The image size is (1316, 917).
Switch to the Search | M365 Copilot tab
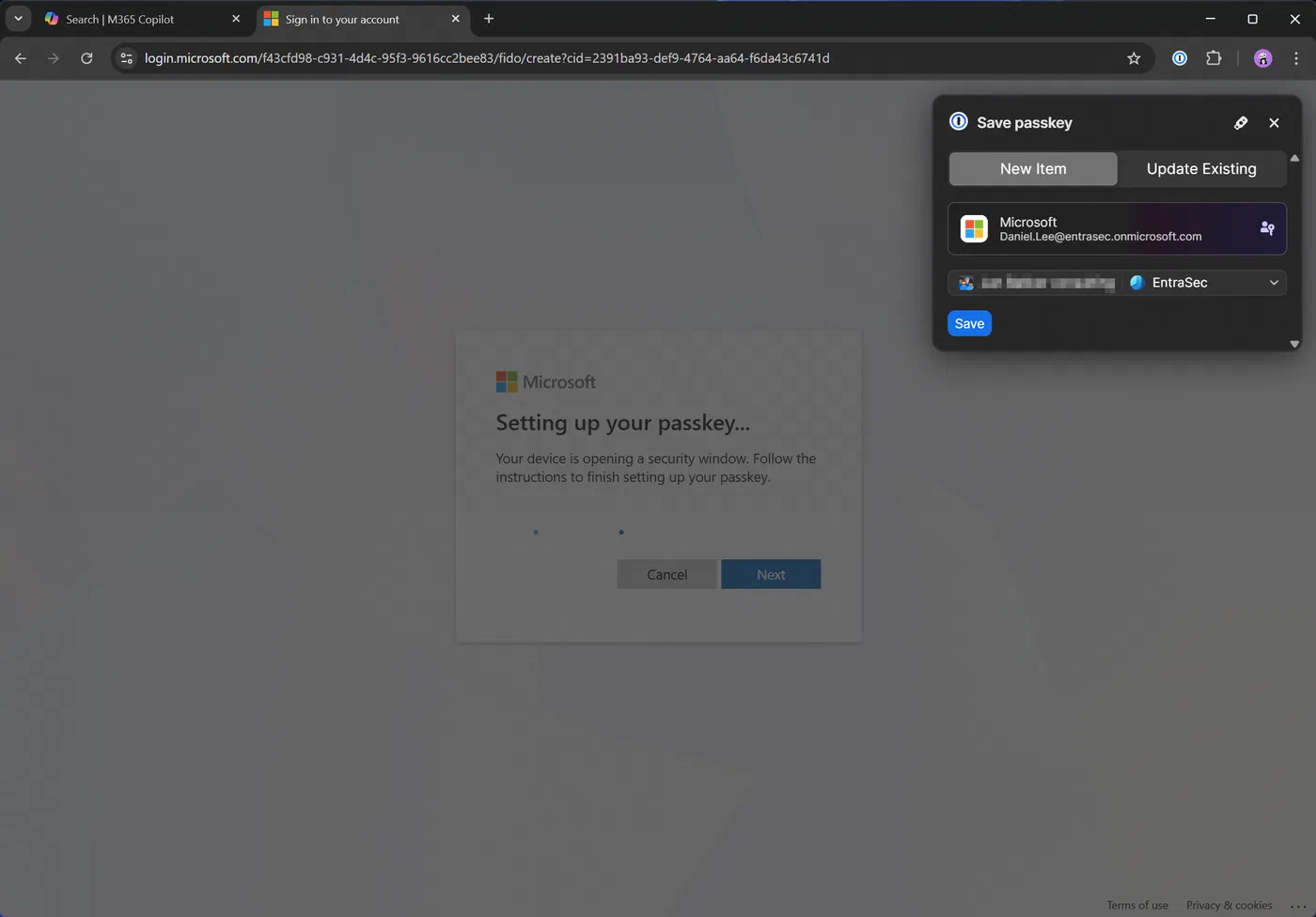[143, 19]
